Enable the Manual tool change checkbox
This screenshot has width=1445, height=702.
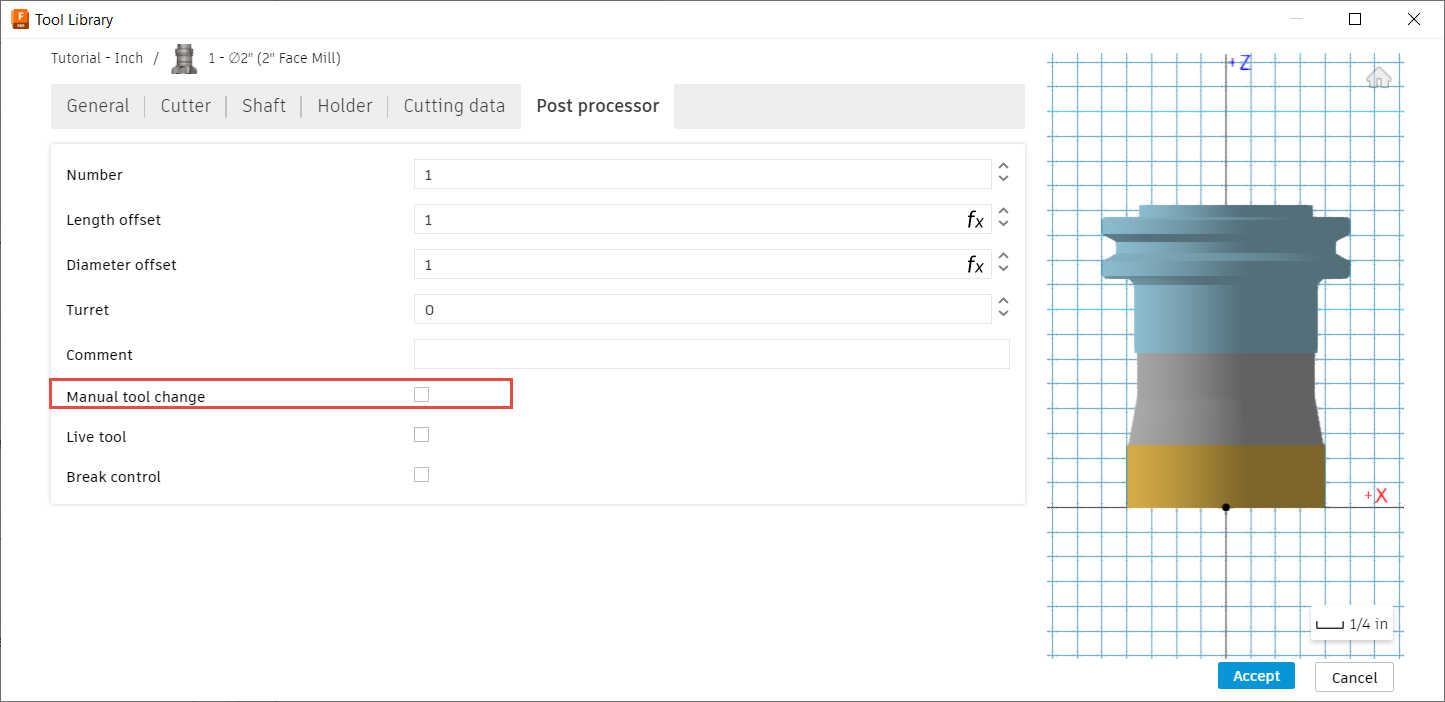421,393
